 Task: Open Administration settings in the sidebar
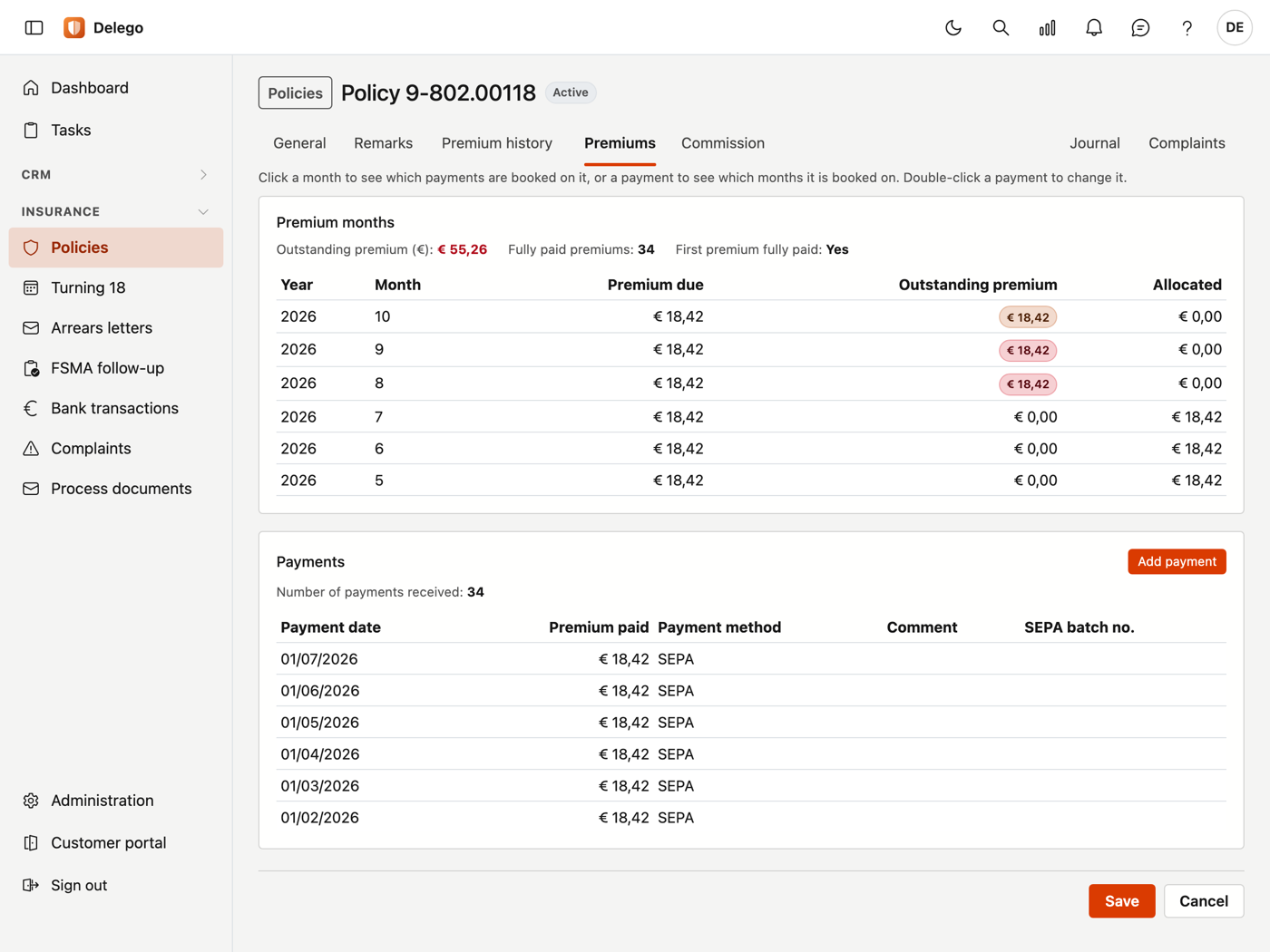tap(116, 801)
